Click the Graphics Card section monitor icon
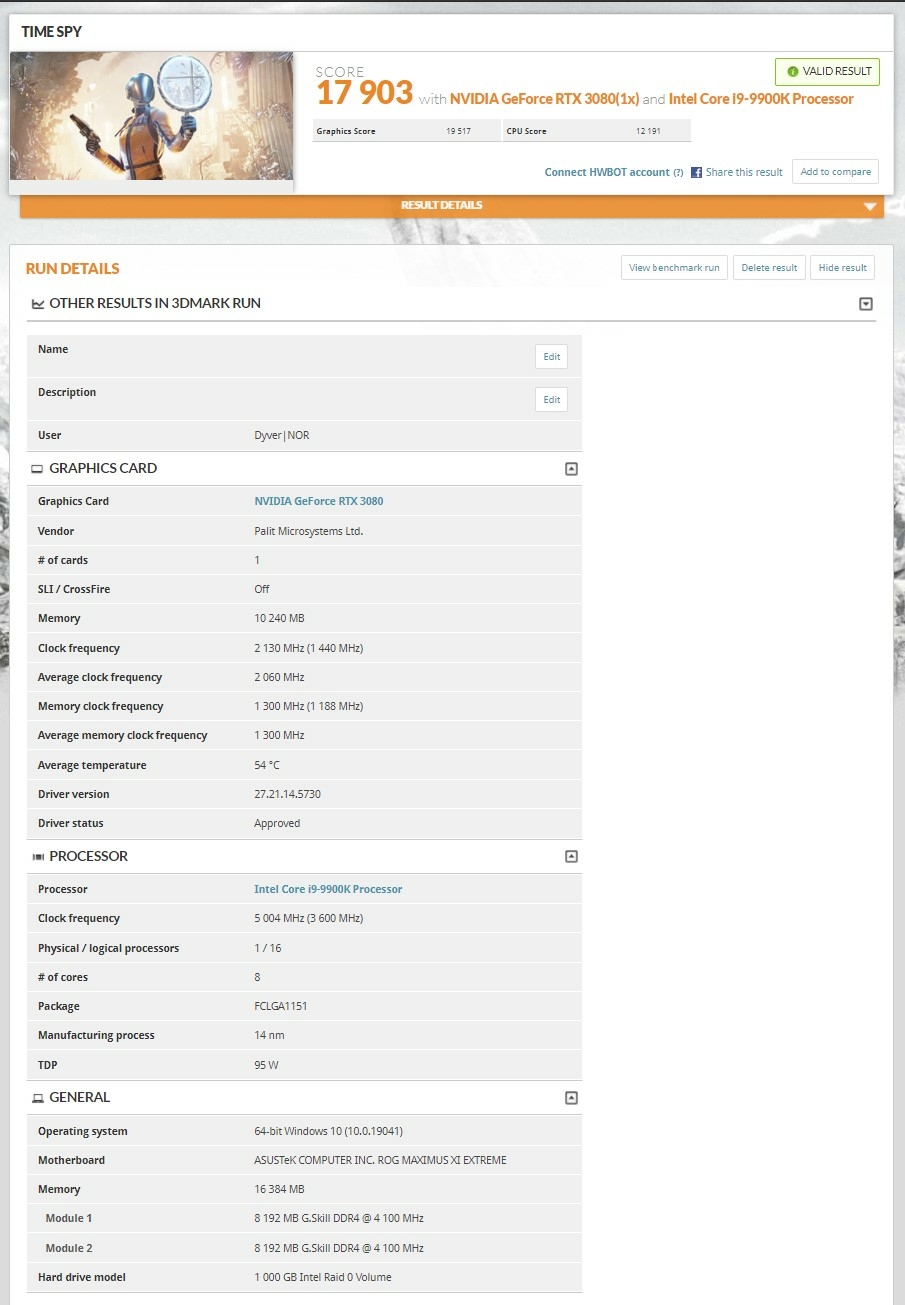905x1305 pixels. 38,469
